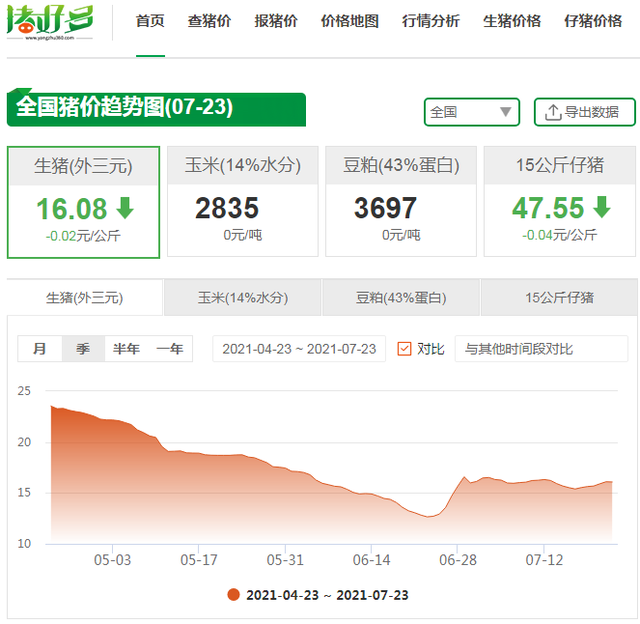The image size is (640, 624).
Task: Open the 行情分析 navigation item
Action: coord(431,21)
